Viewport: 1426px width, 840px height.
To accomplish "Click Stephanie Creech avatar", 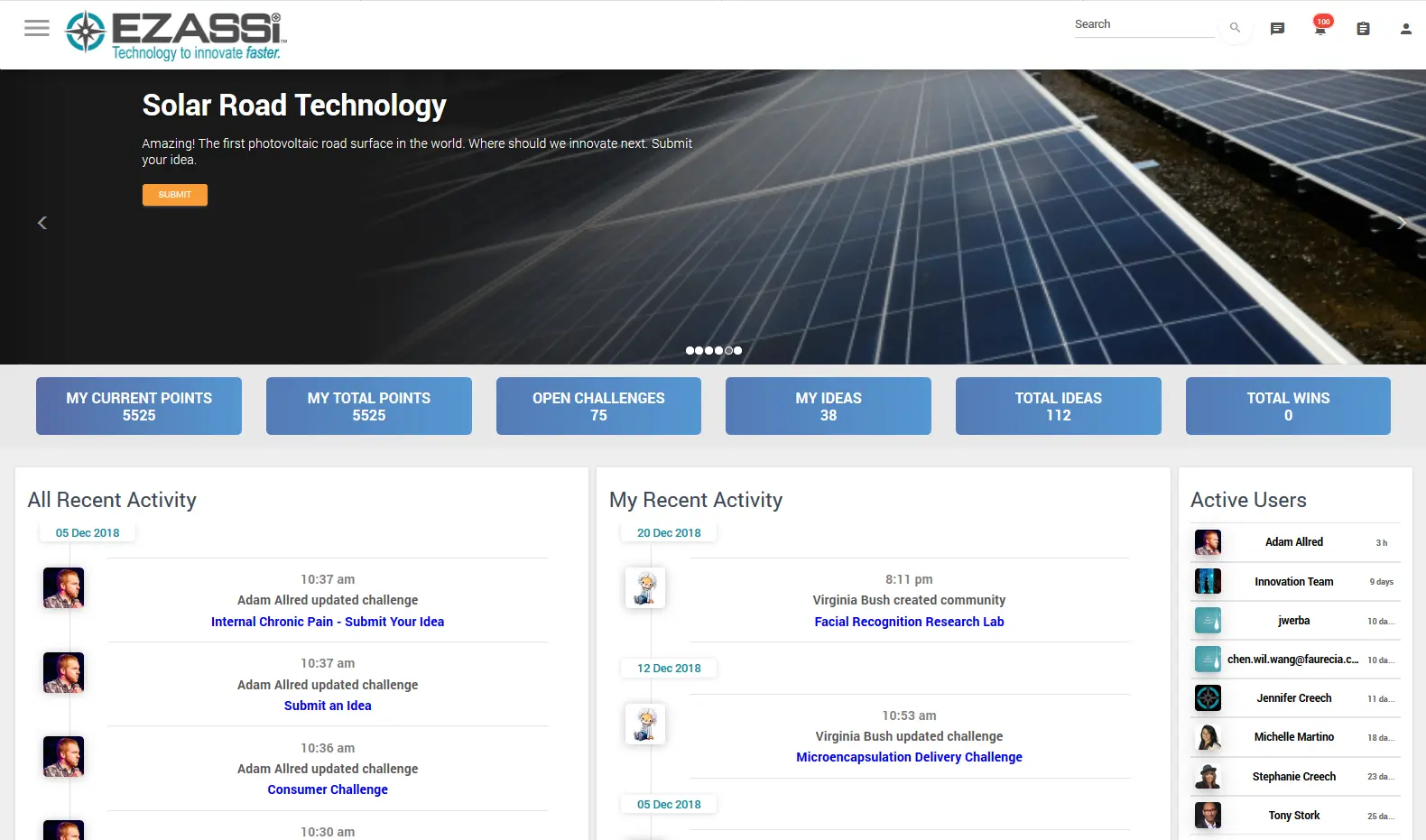I will (x=1208, y=776).
